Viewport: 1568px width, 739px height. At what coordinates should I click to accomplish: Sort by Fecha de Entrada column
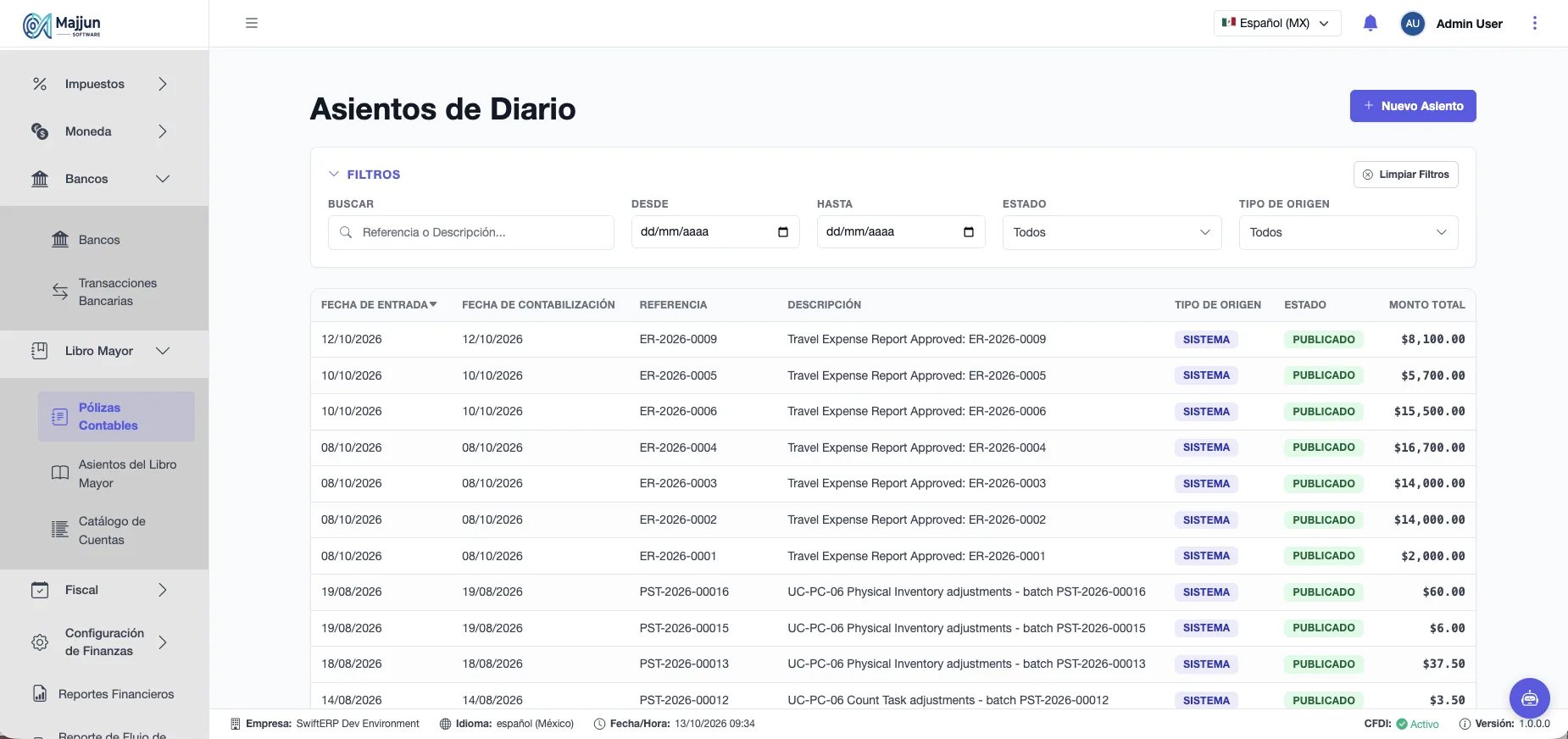[379, 305]
